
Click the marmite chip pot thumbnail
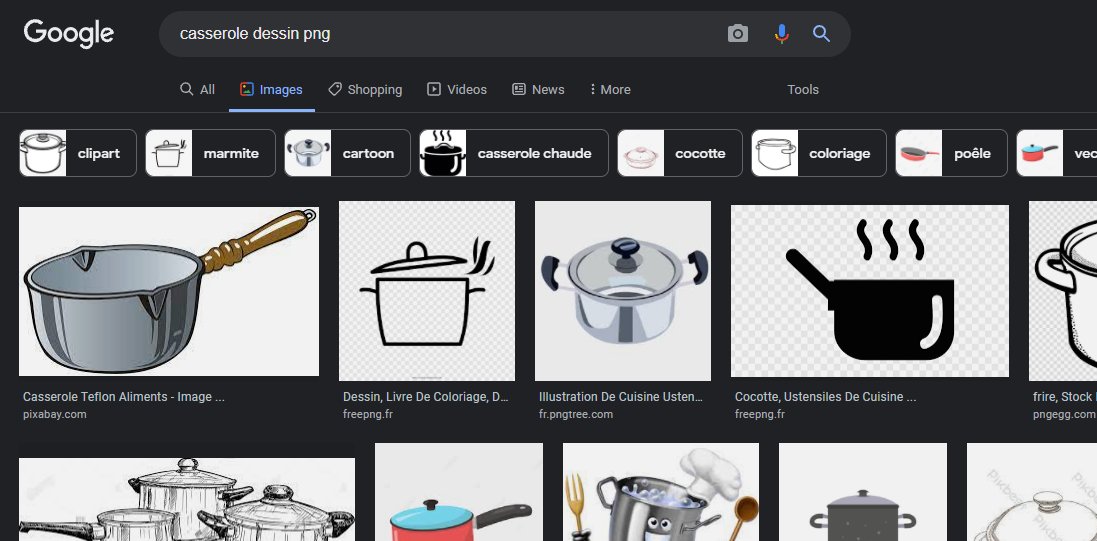[169, 153]
